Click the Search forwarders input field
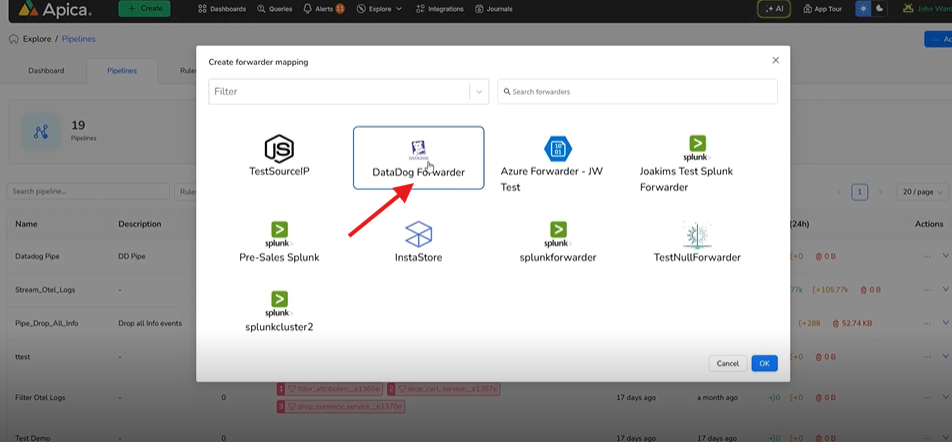The height and width of the screenshot is (442, 952). coord(640,91)
